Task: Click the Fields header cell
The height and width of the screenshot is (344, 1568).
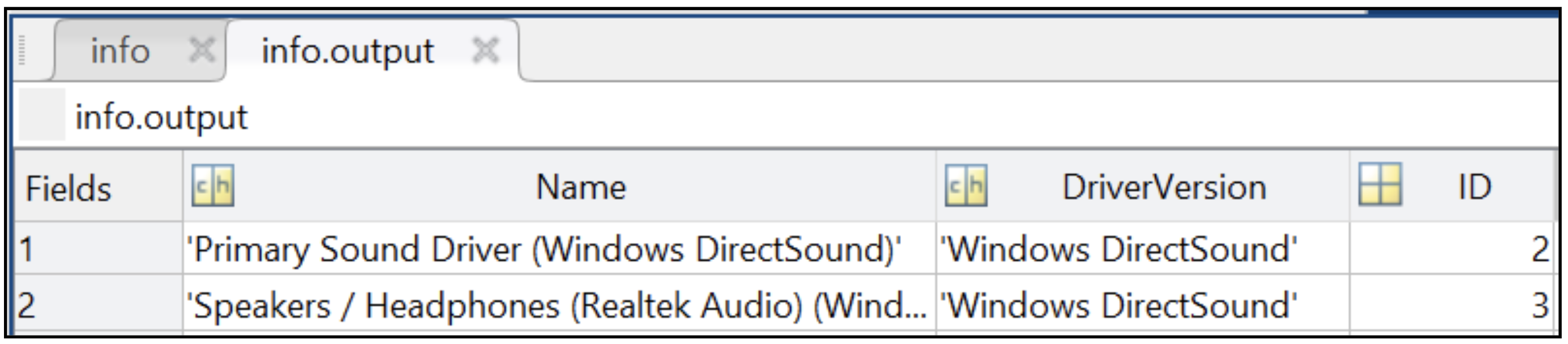Action: pyautogui.click(x=69, y=188)
